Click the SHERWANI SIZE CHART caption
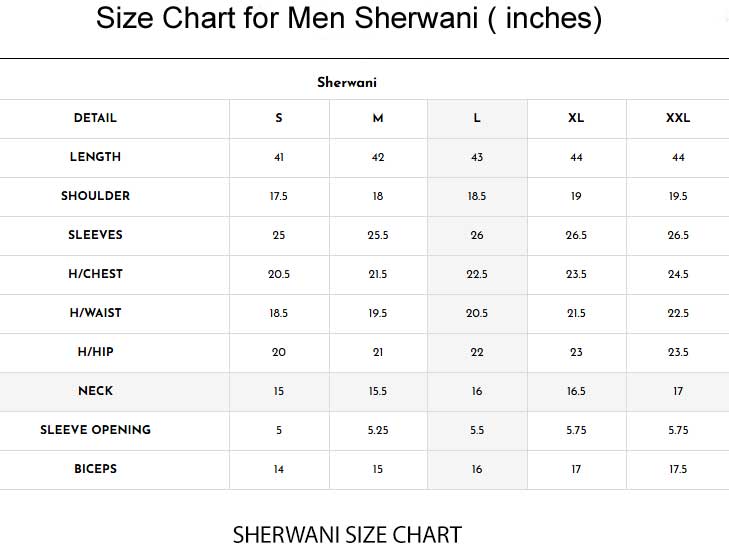This screenshot has height=555, width=729. tap(347, 535)
